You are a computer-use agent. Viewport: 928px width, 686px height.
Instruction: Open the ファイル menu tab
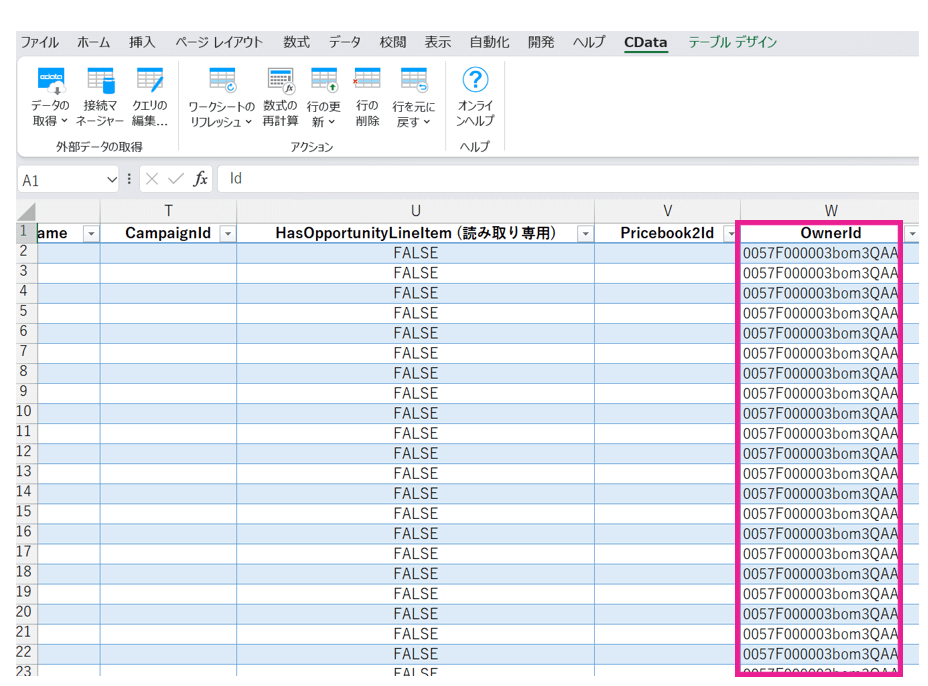tap(40, 43)
